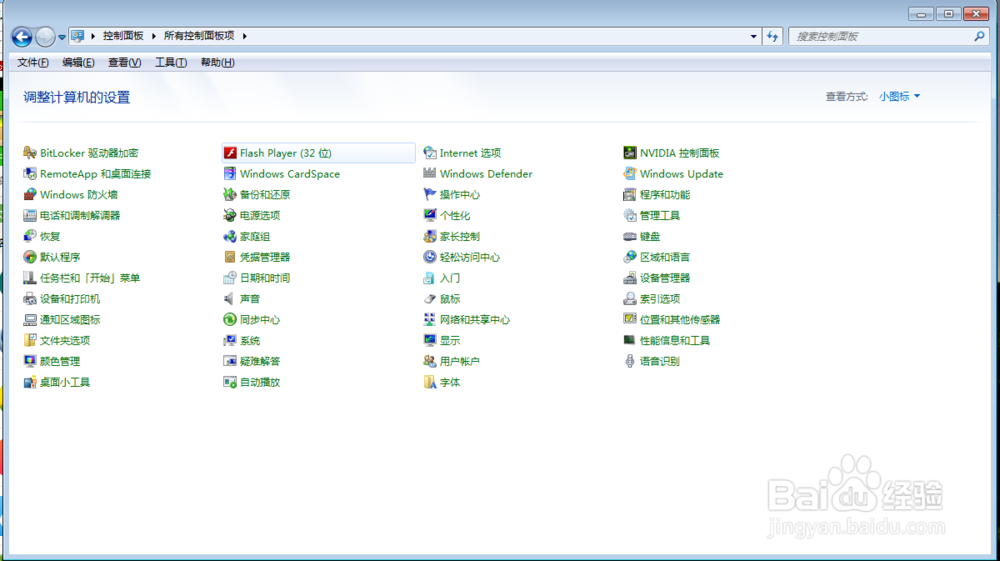Click the 家庭组 icon

pyautogui.click(x=230, y=237)
